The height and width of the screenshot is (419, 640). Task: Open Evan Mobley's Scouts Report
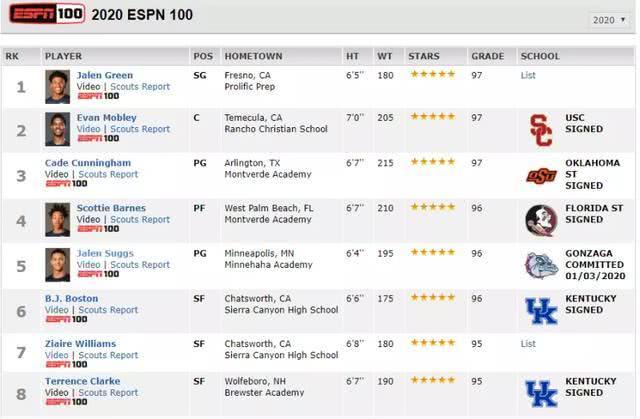click(x=140, y=129)
